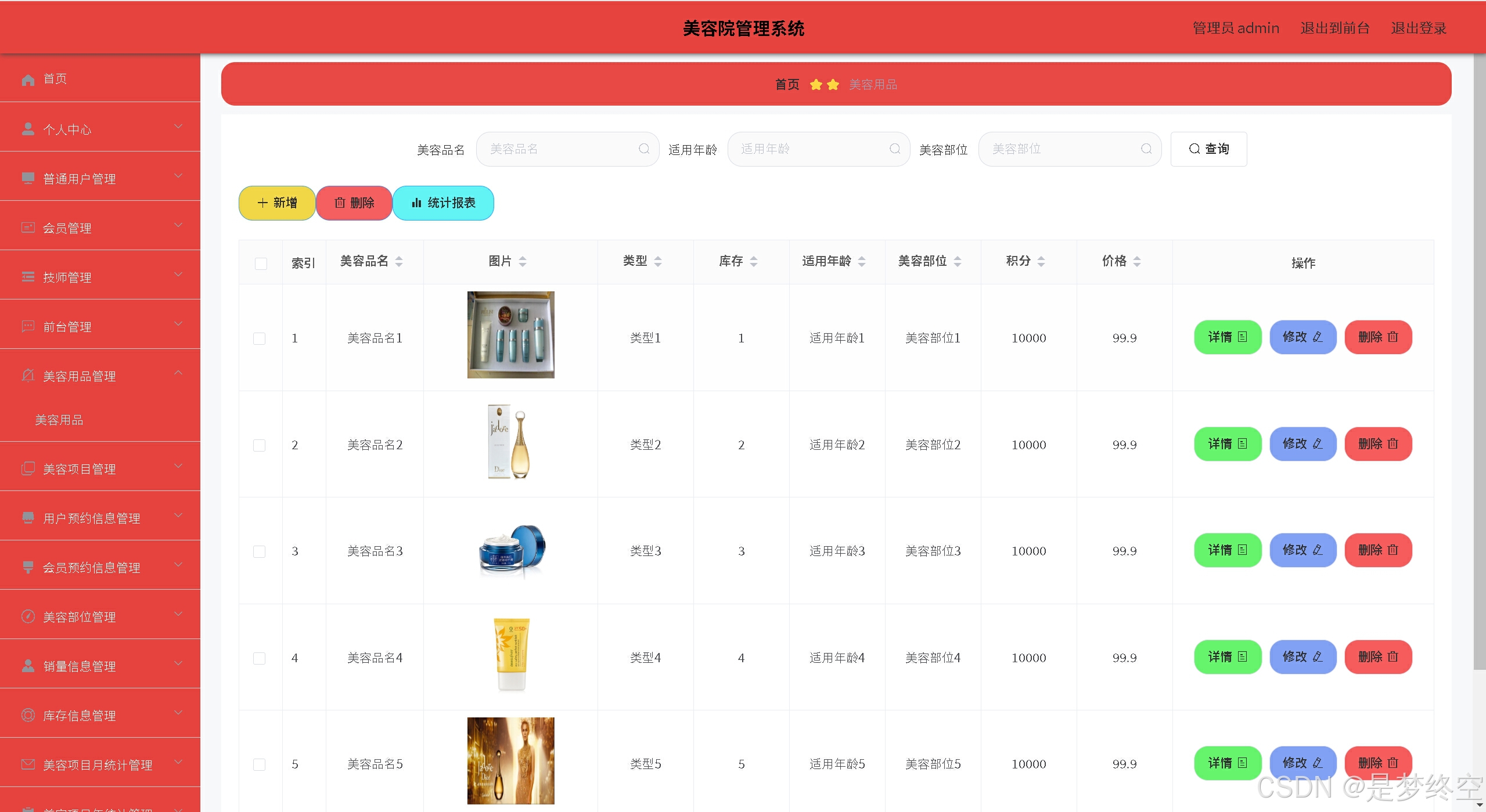
Task: Click the 库存信息管理 sidebar icon
Action: [28, 715]
